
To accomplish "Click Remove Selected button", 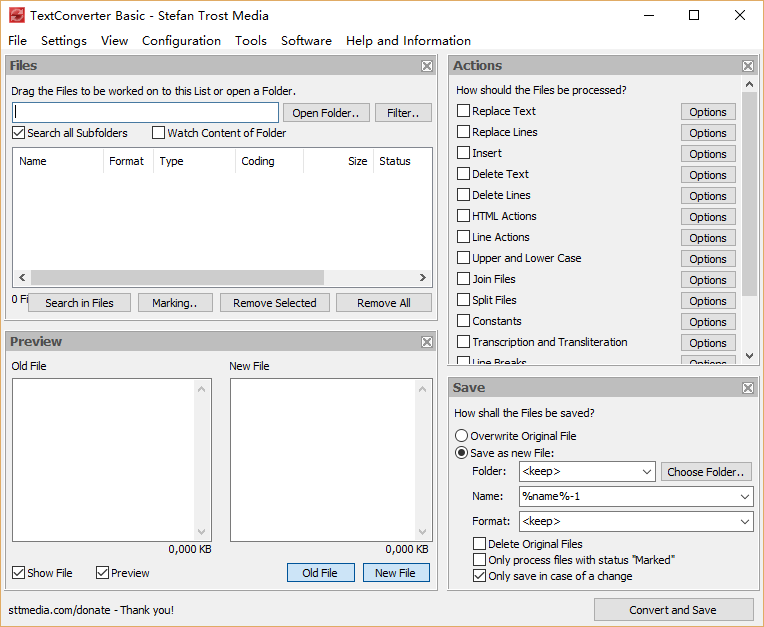I will pyautogui.click(x=275, y=303).
